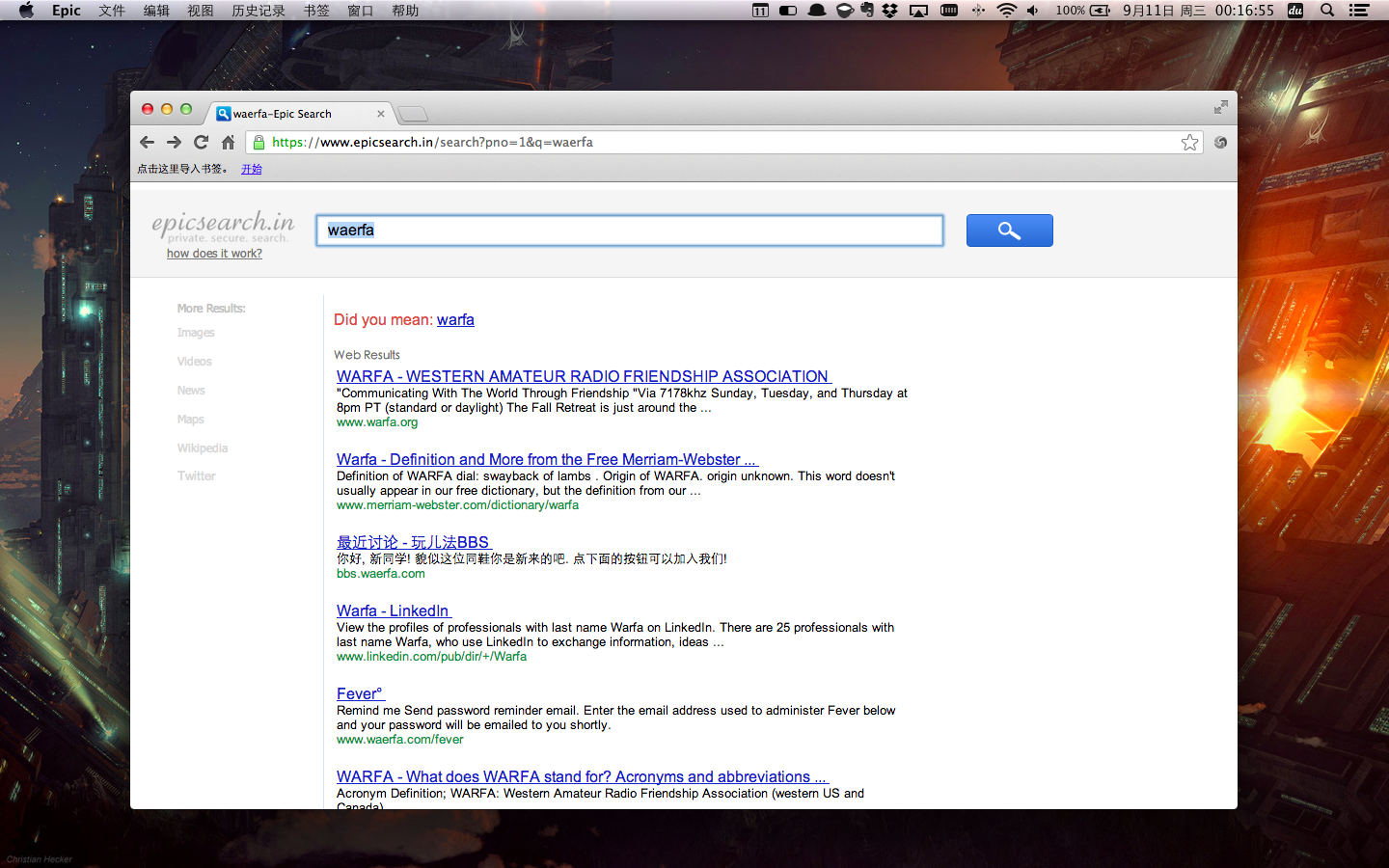Reload the current page
The height and width of the screenshot is (868, 1389).
[201, 142]
